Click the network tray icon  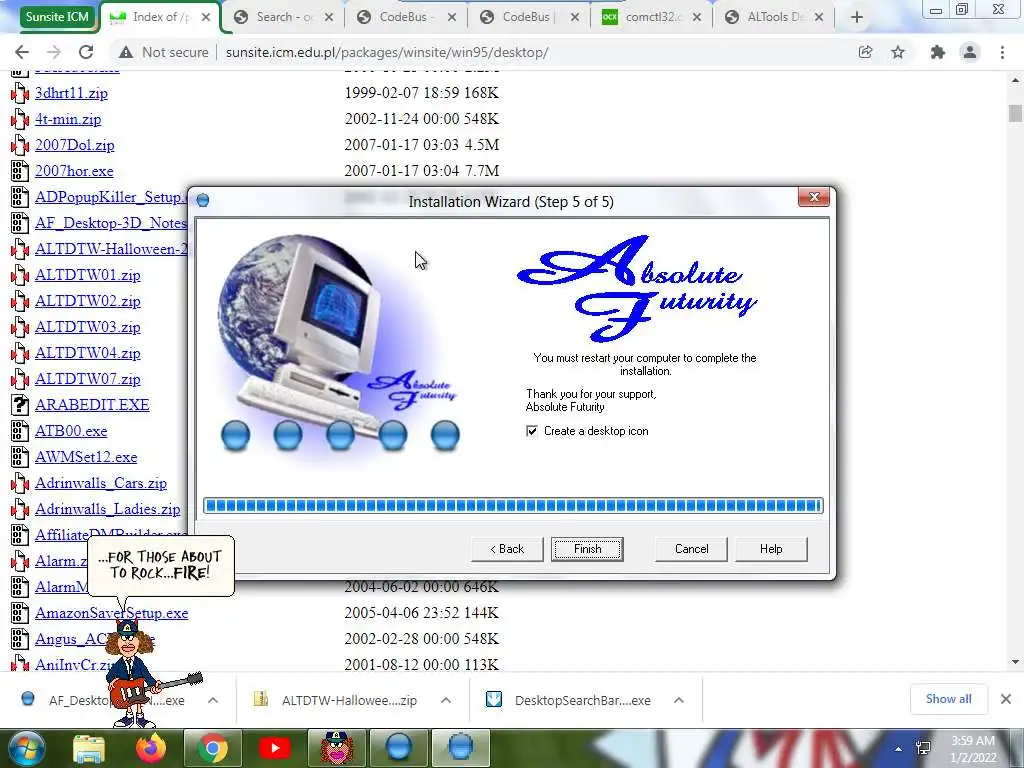click(923, 748)
